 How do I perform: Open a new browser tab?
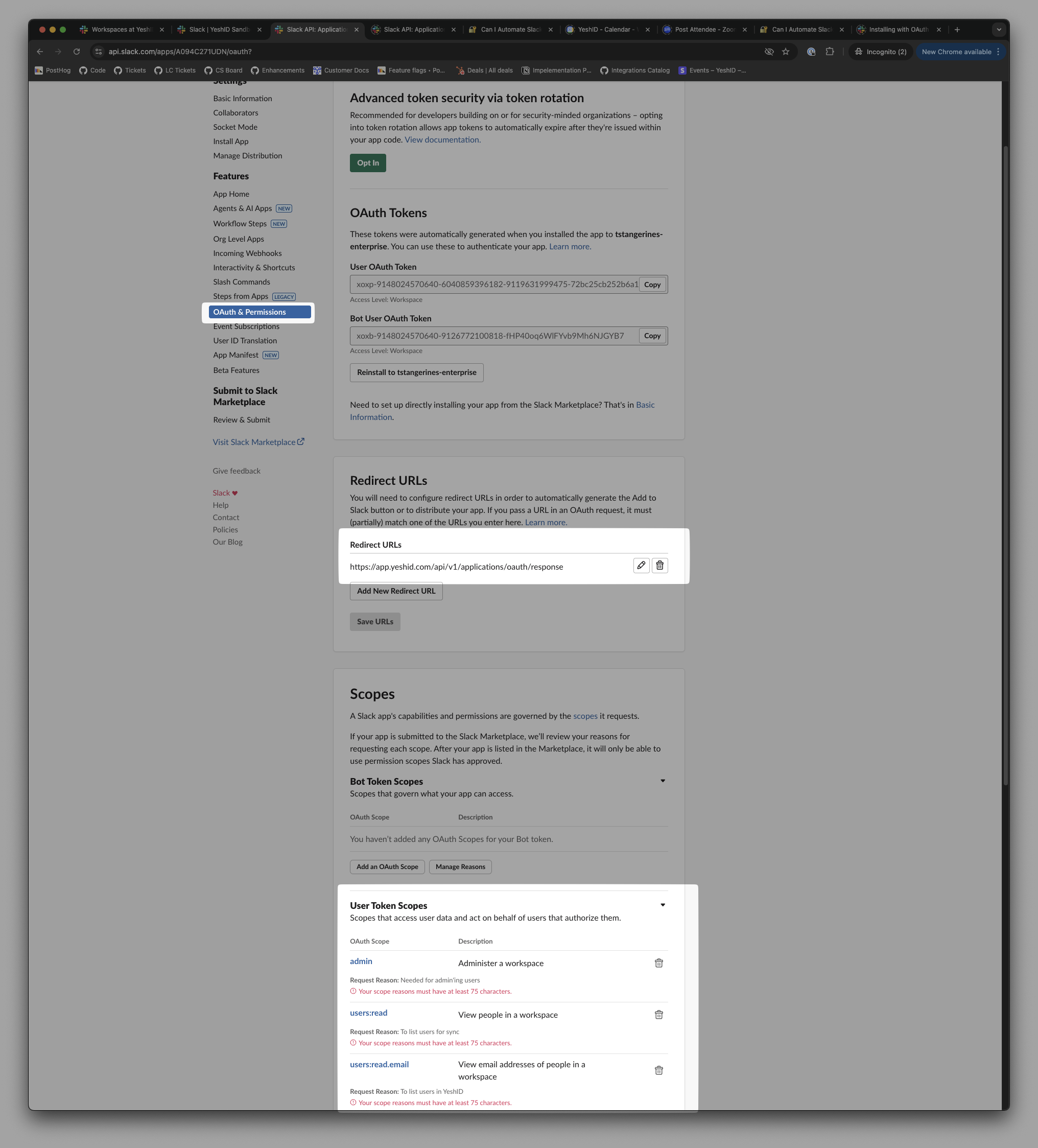coord(957,30)
